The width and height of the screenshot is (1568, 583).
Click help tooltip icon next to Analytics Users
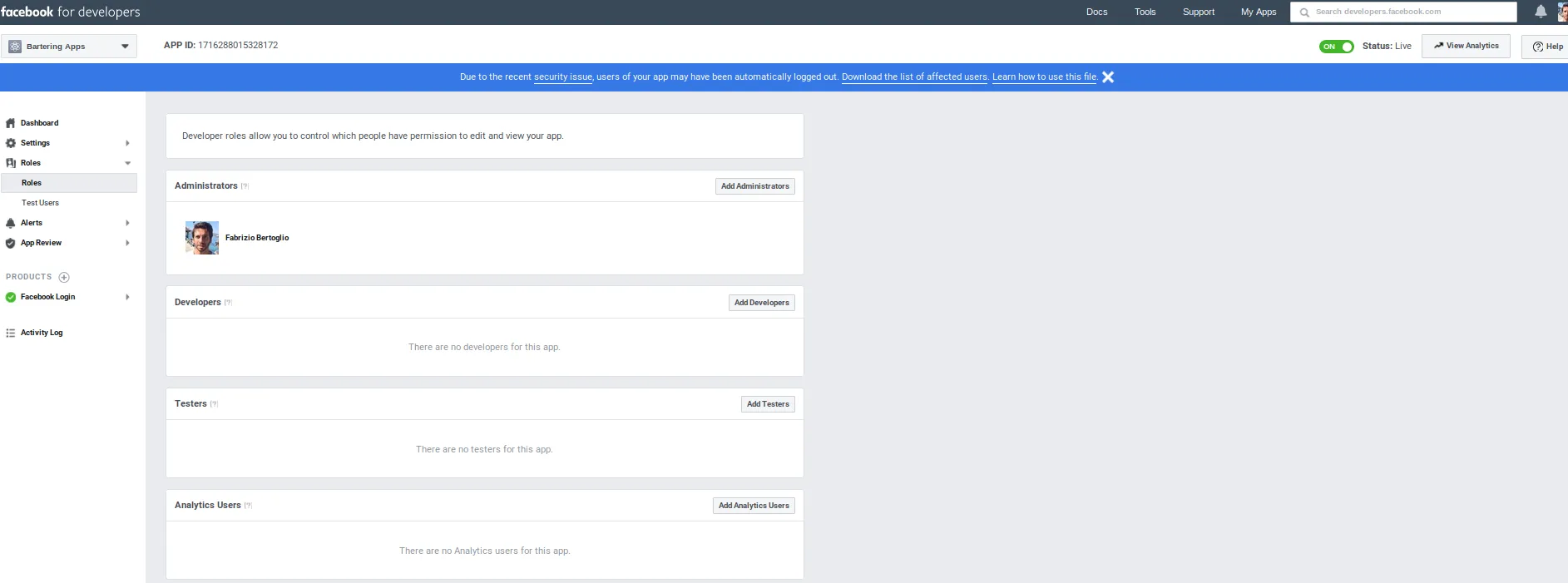point(248,506)
